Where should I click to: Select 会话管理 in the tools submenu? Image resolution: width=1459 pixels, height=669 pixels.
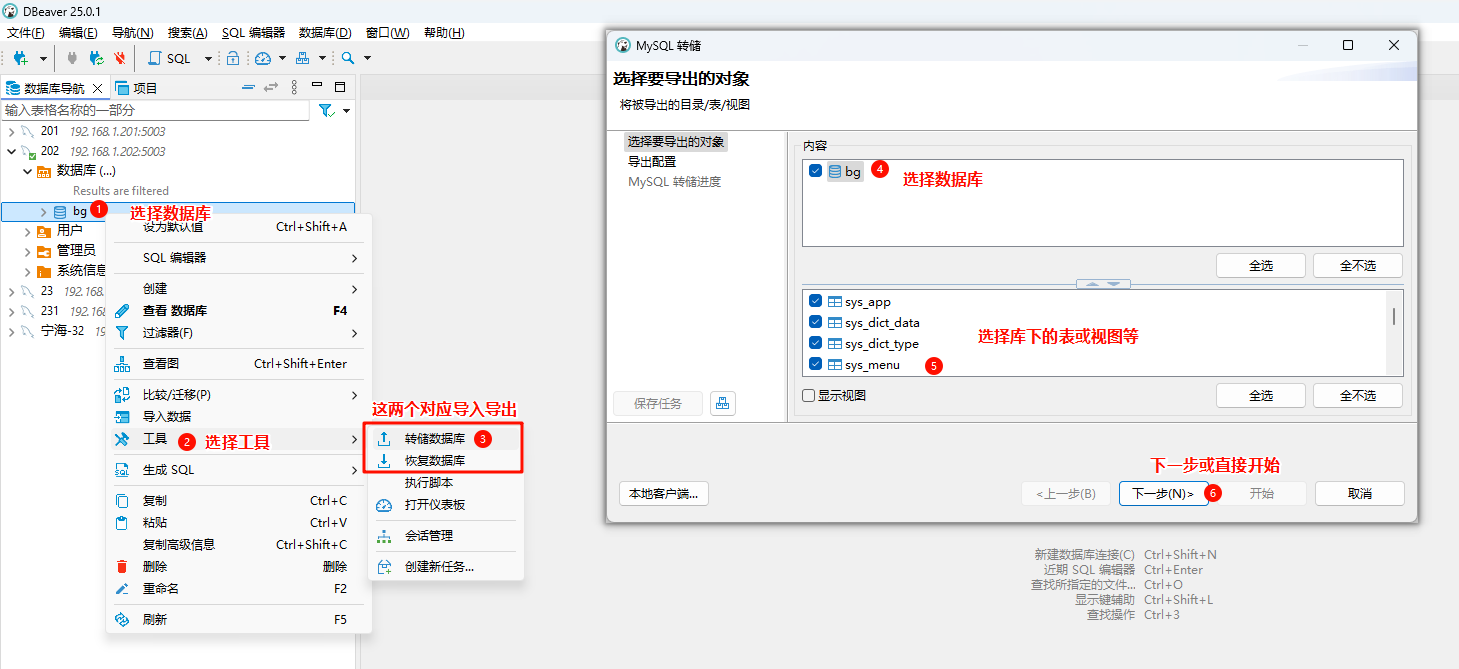click(x=429, y=536)
